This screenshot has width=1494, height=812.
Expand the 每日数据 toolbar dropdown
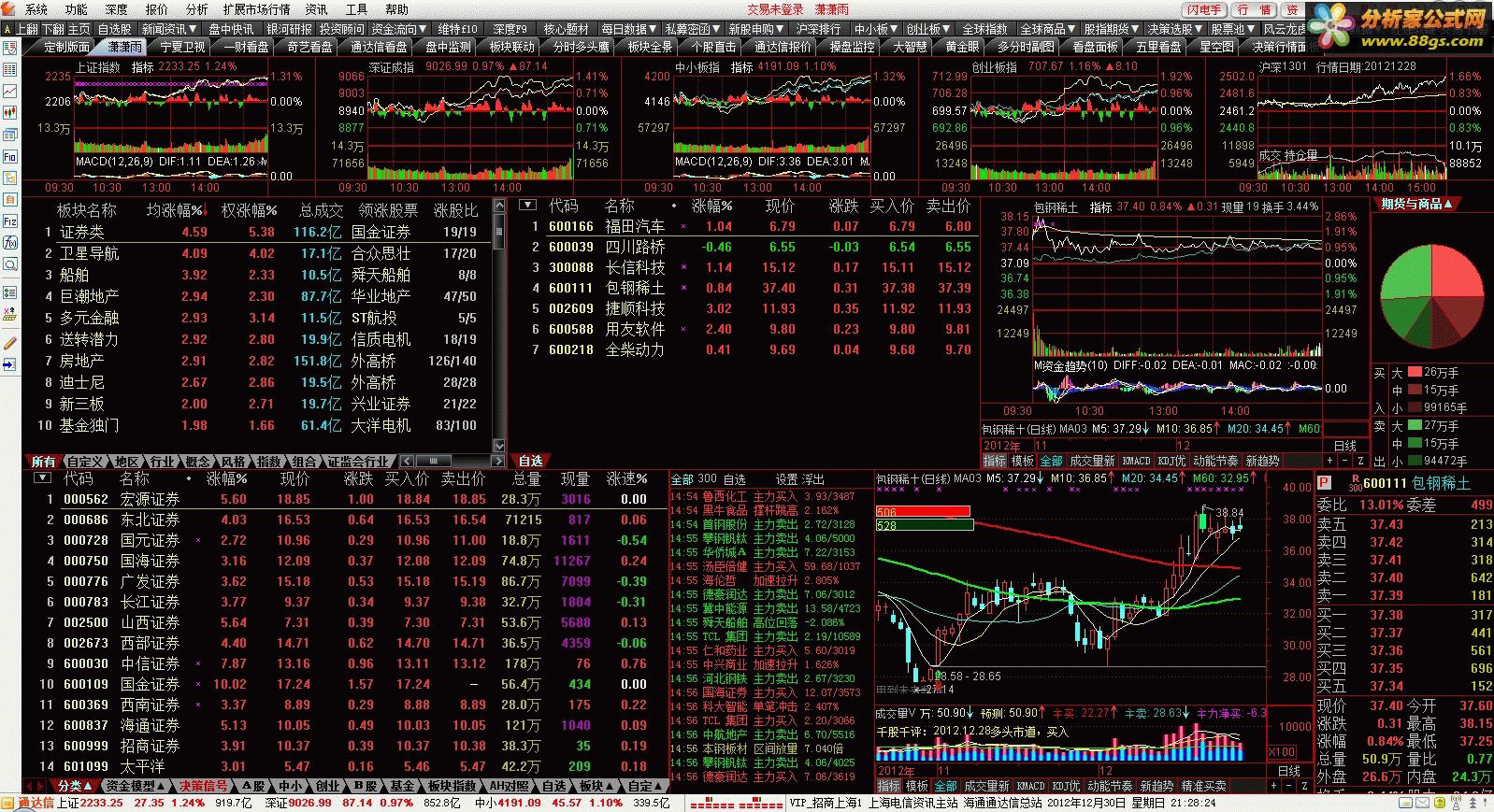[x=629, y=29]
